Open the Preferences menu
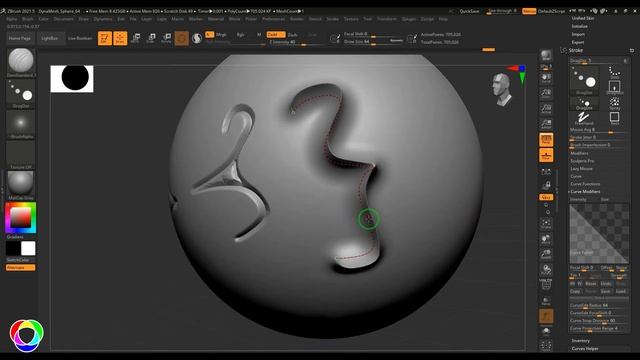 pos(273,19)
